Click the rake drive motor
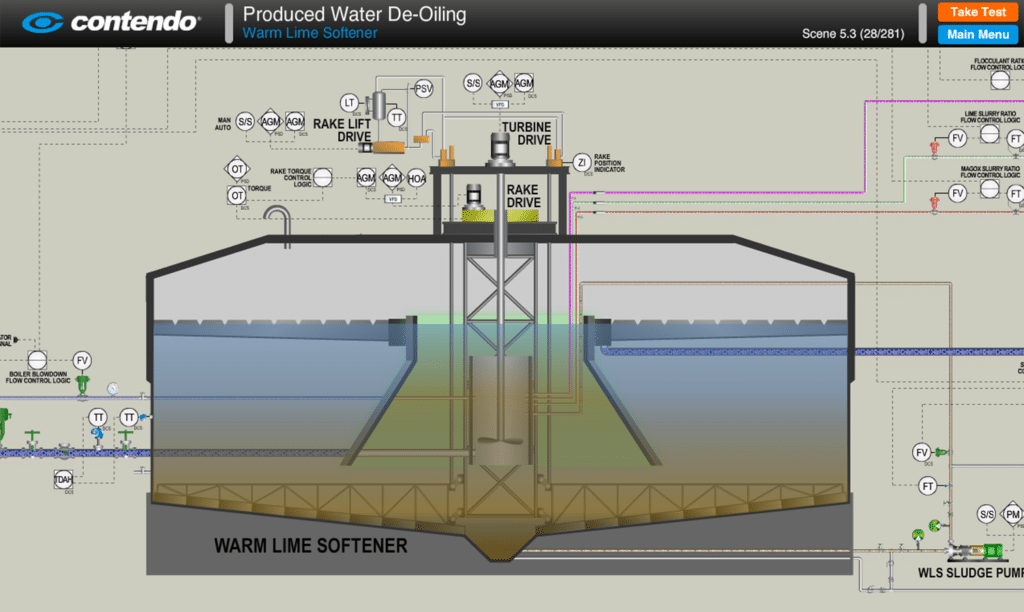 pos(474,196)
